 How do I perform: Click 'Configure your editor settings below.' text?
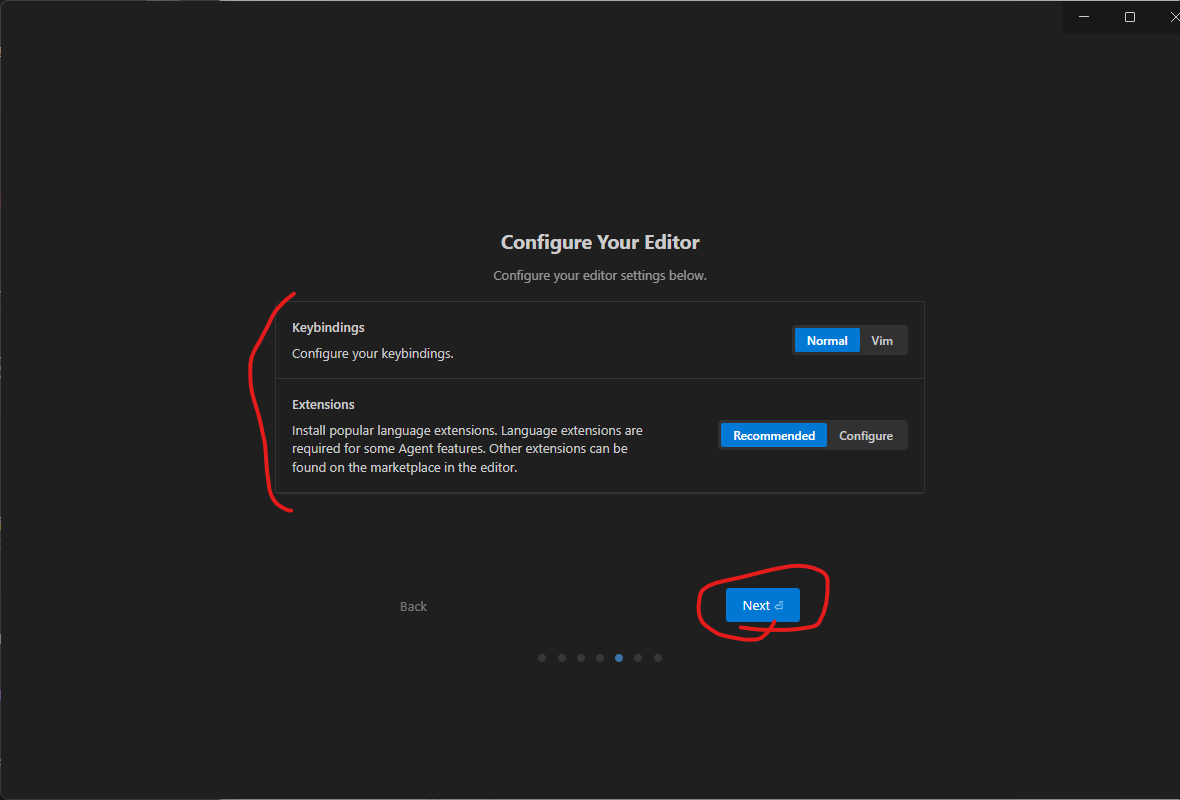[600, 275]
